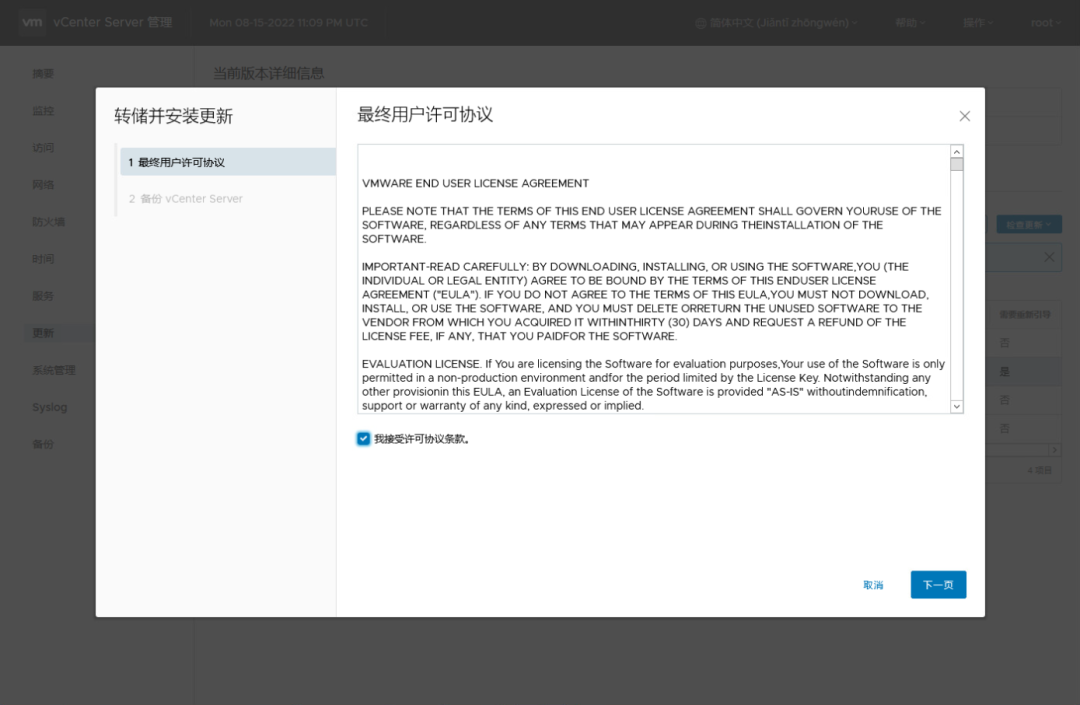1080x705 pixels.
Task: Open 系统管理 in the sidebar
Action: click(x=54, y=370)
